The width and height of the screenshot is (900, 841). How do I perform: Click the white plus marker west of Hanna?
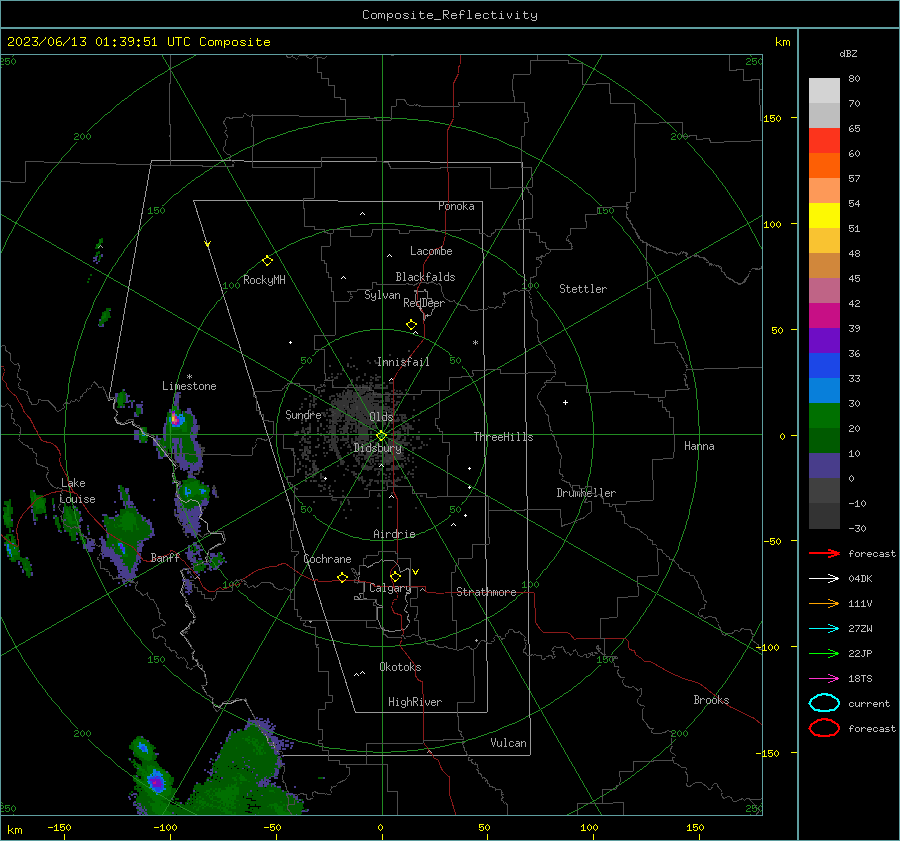pos(565,402)
